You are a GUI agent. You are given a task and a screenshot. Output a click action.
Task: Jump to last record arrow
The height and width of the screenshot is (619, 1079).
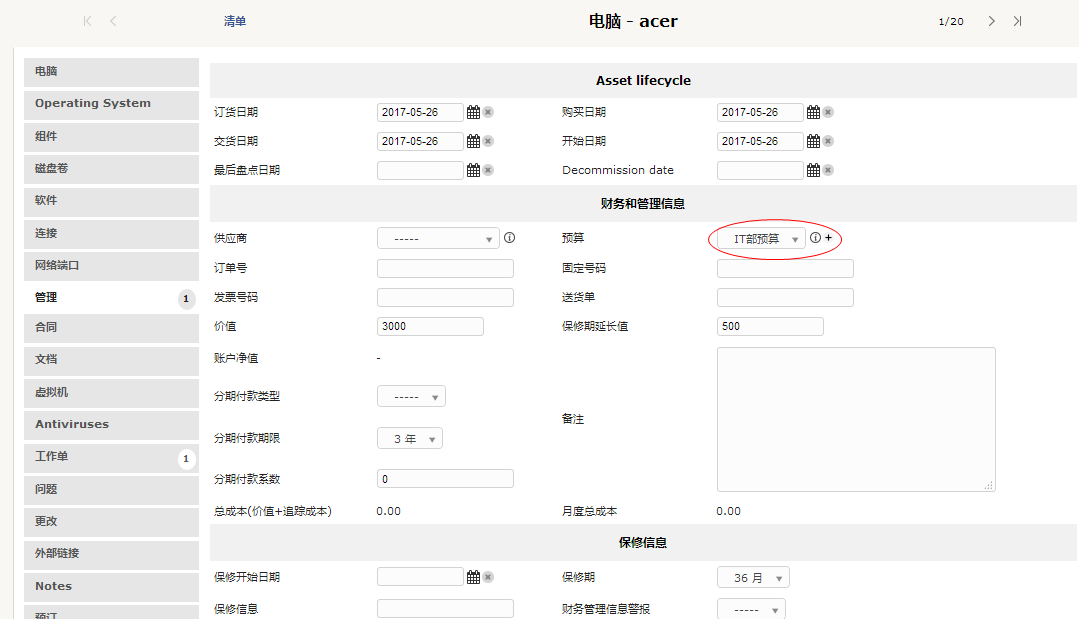click(1017, 21)
